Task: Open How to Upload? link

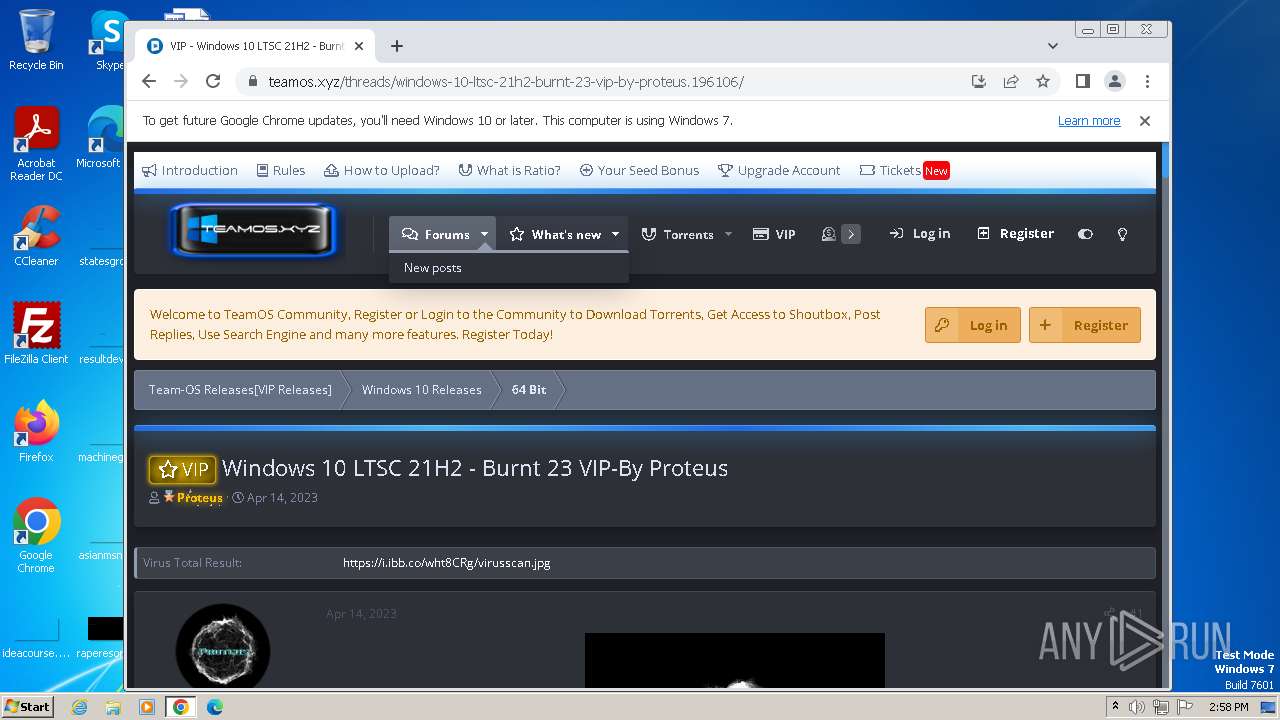Action: click(382, 170)
